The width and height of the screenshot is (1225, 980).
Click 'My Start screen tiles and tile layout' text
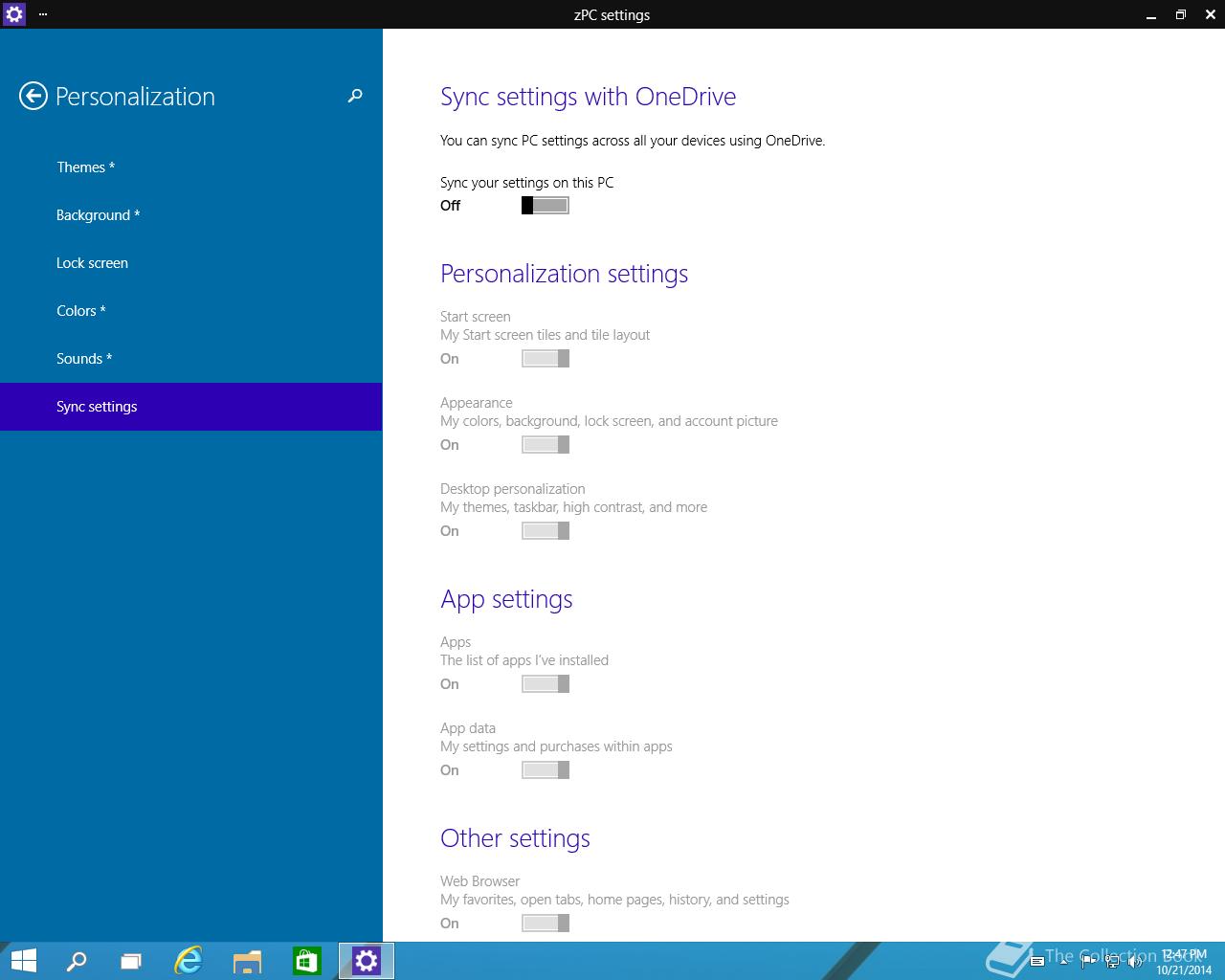(545, 335)
